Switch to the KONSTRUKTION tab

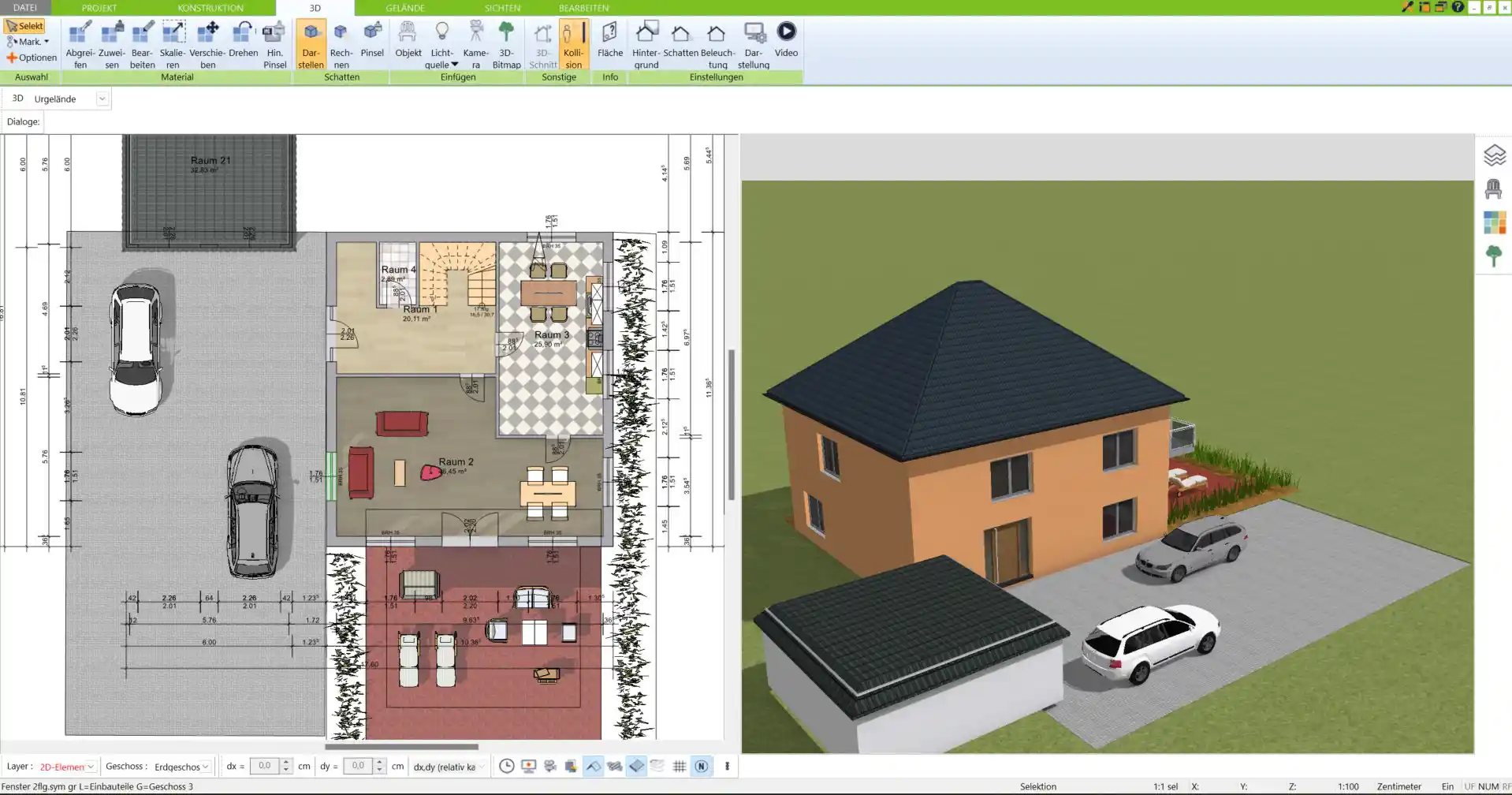(210, 8)
